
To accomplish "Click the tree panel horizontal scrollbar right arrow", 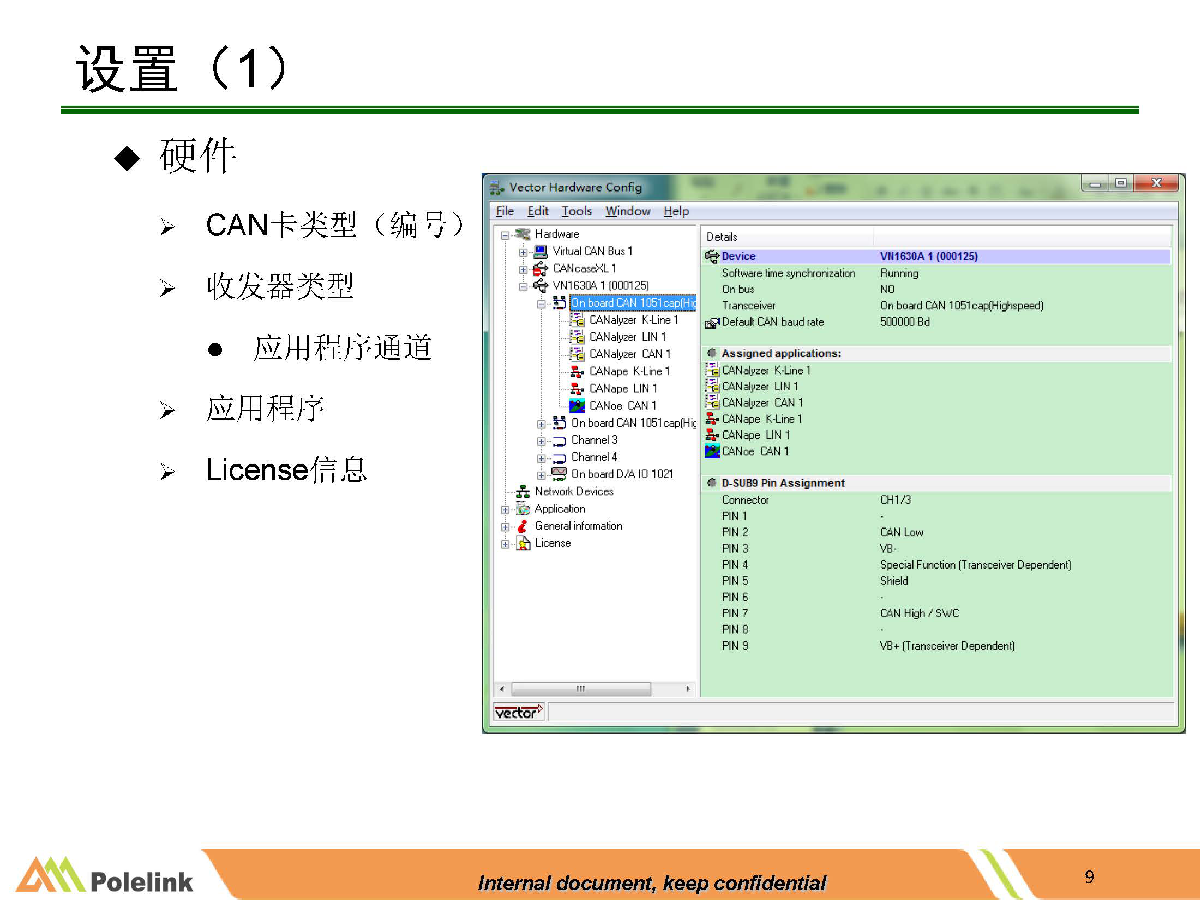I will click(687, 689).
